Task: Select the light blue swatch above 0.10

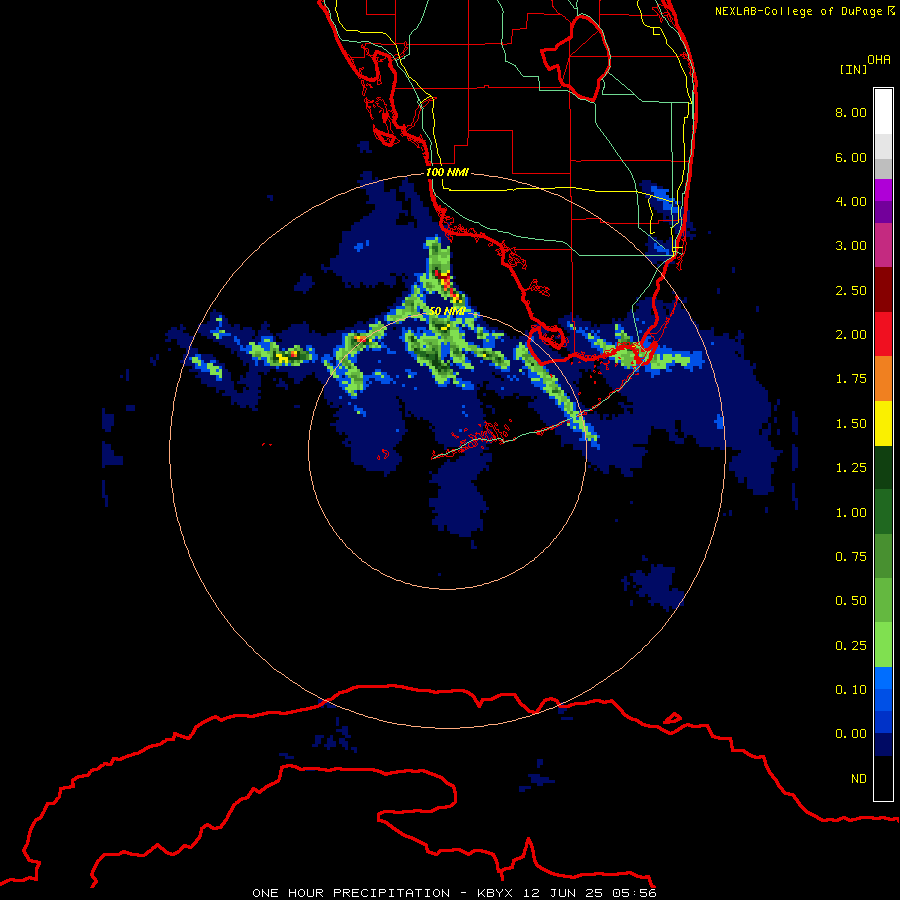Action: [883, 678]
